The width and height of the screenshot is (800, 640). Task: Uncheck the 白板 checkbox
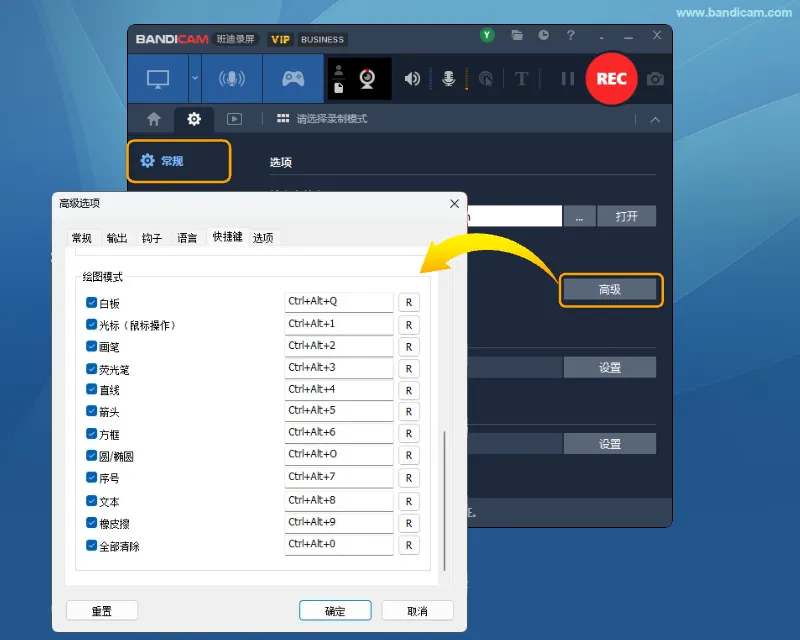tap(92, 303)
